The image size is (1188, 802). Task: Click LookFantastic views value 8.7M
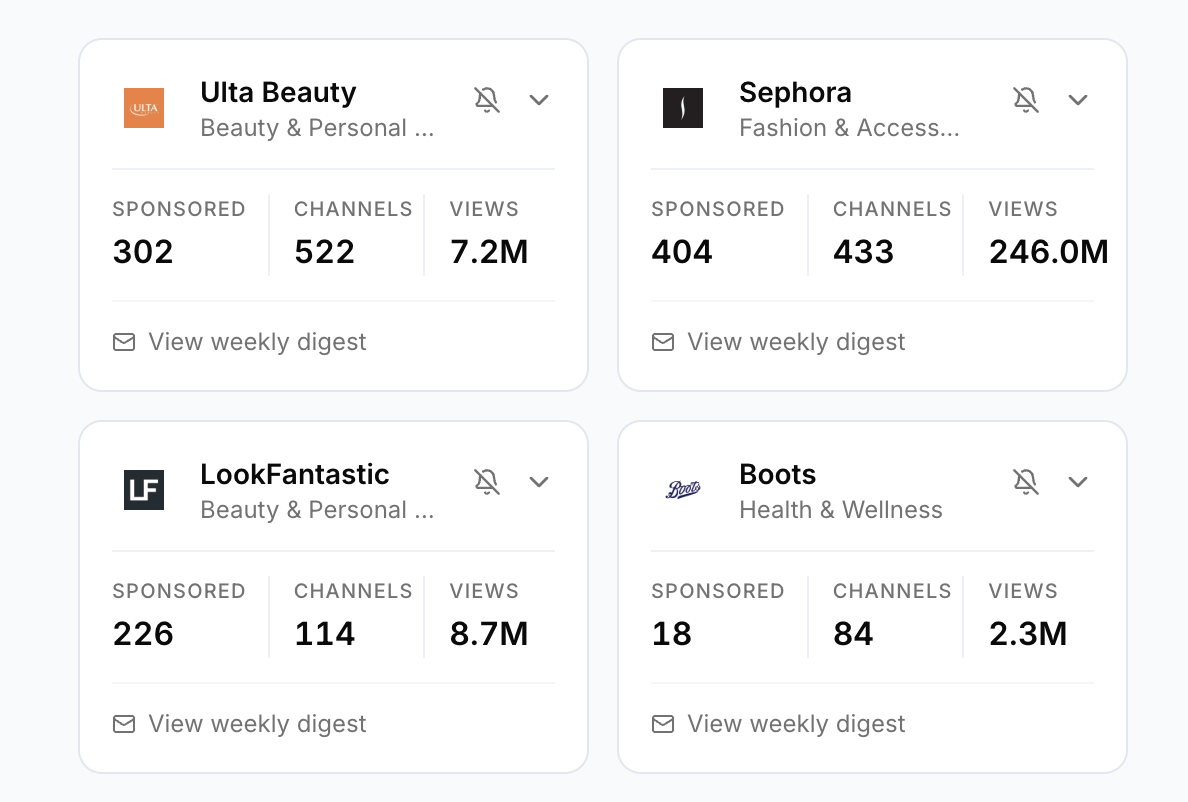click(x=489, y=633)
